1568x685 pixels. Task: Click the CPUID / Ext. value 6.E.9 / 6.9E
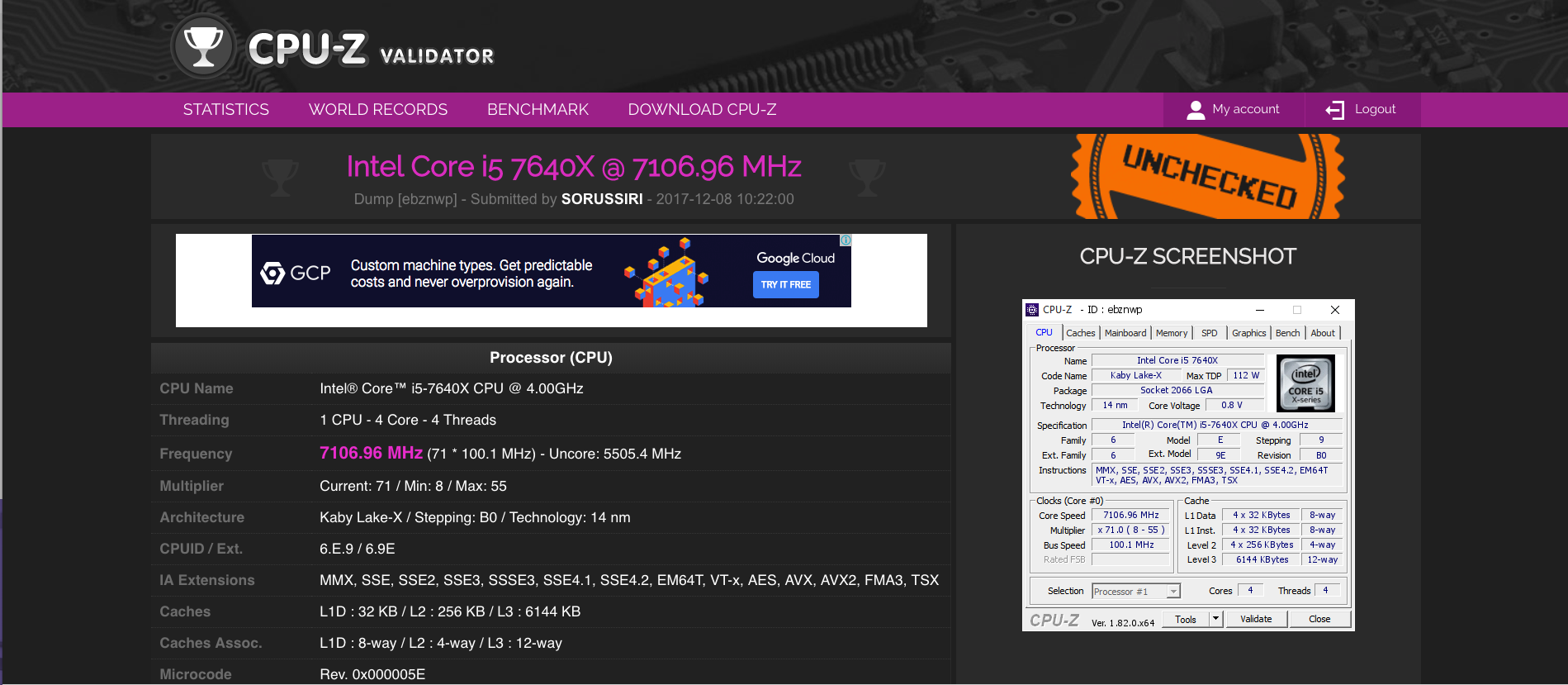358,549
